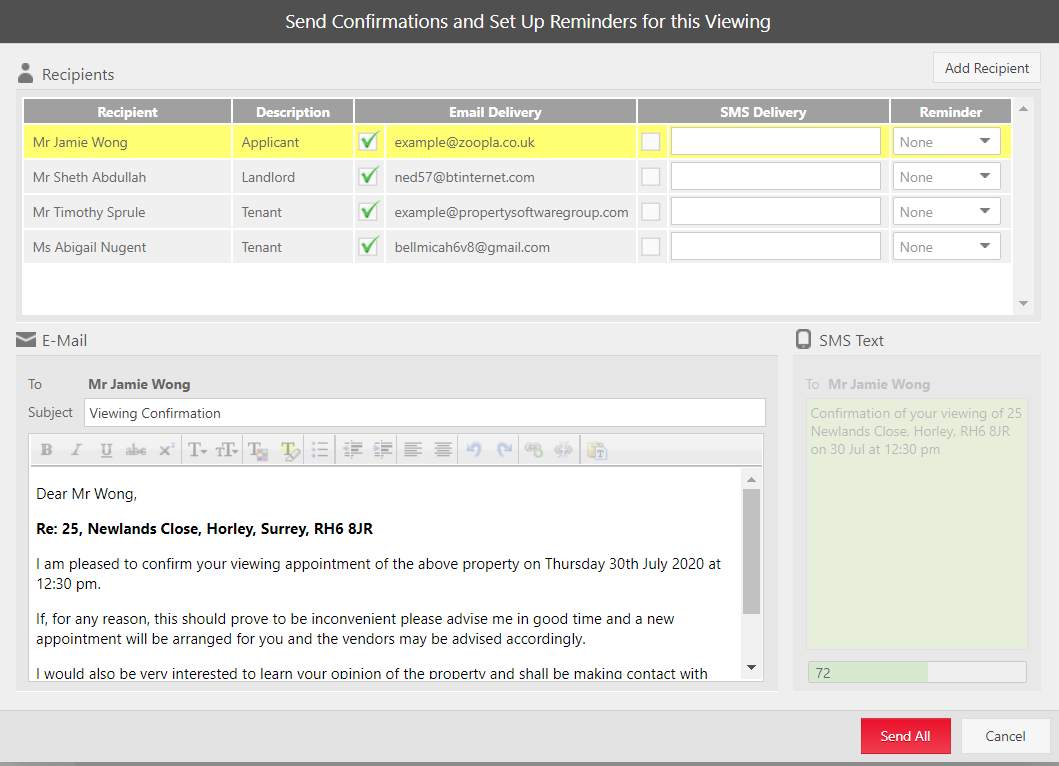The width and height of the screenshot is (1059, 766).
Task: Uncheck email delivery for Mr Sheth Abdullah
Action: 369,177
